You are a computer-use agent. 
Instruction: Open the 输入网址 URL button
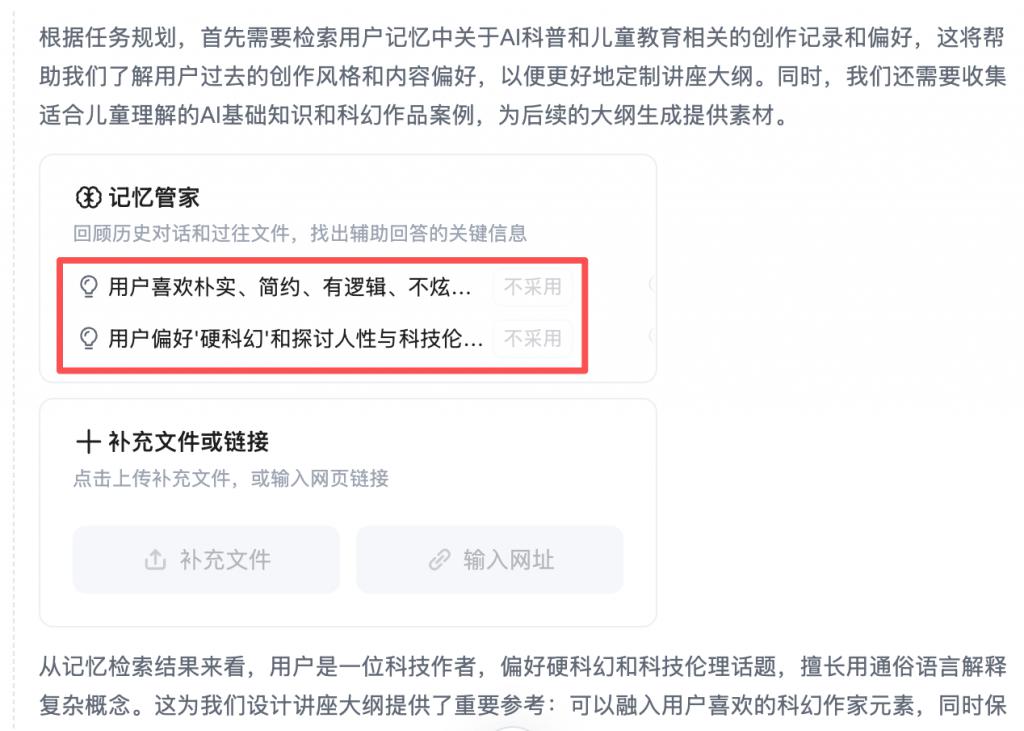coord(490,560)
